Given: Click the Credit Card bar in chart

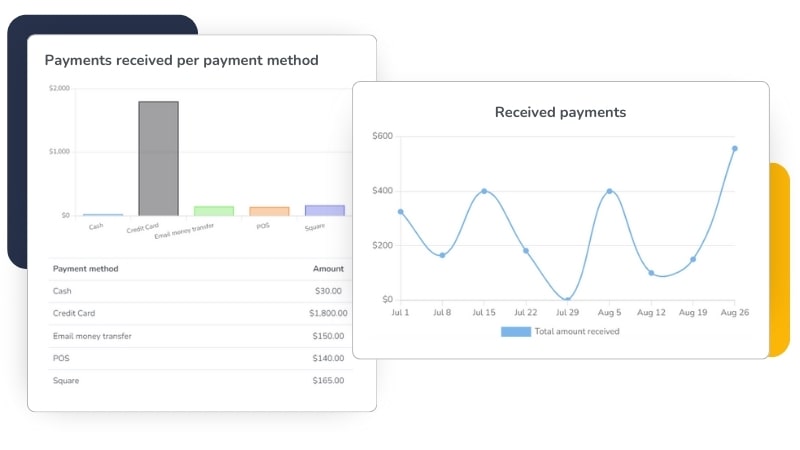Looking at the screenshot, I should tap(158, 158).
